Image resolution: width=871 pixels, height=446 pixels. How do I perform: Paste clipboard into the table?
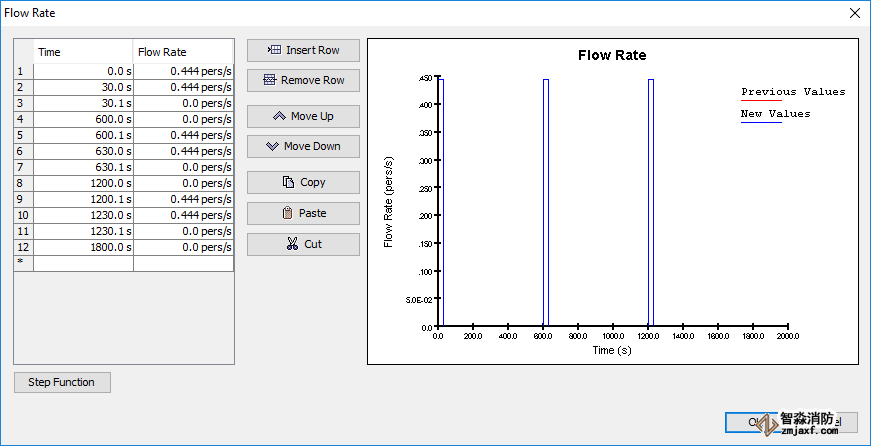point(303,213)
